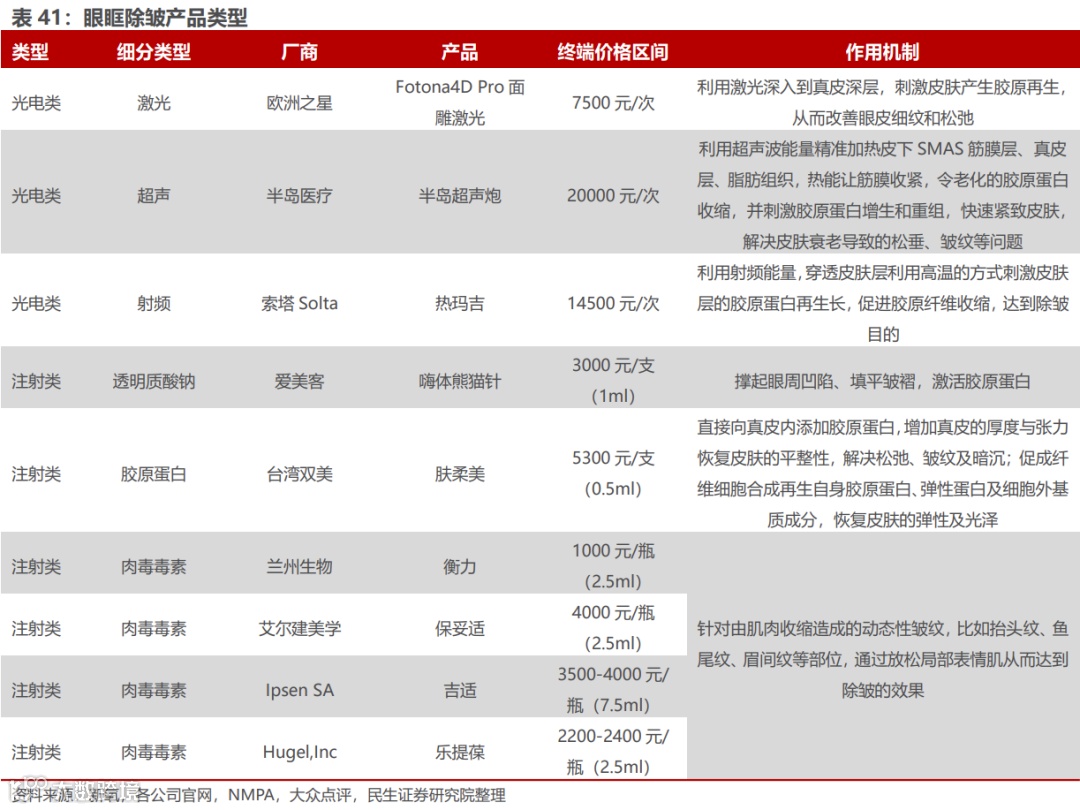Click the 14500 元/次 price cell
Viewport: 1080px width, 810px height.
(x=613, y=303)
